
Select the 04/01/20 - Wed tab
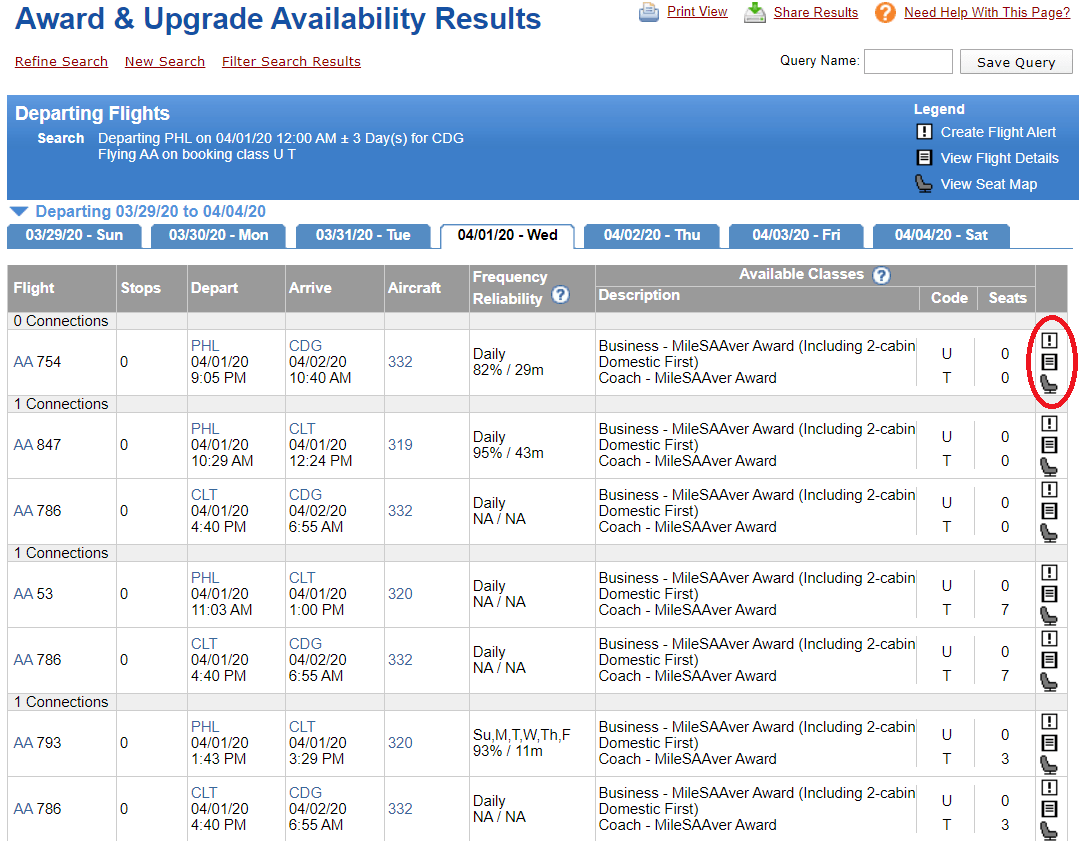(507, 235)
